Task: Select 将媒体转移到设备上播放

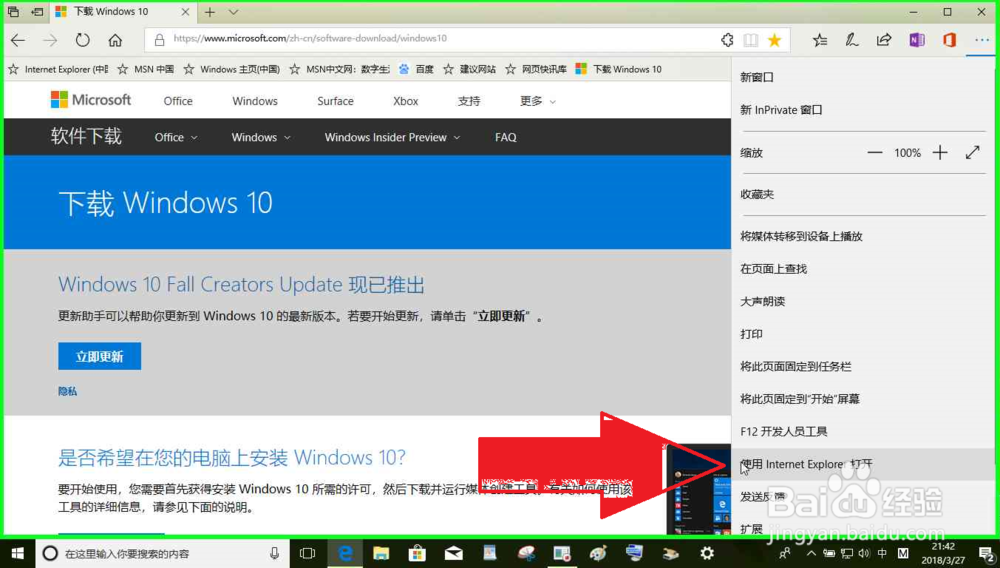Action: [863, 236]
